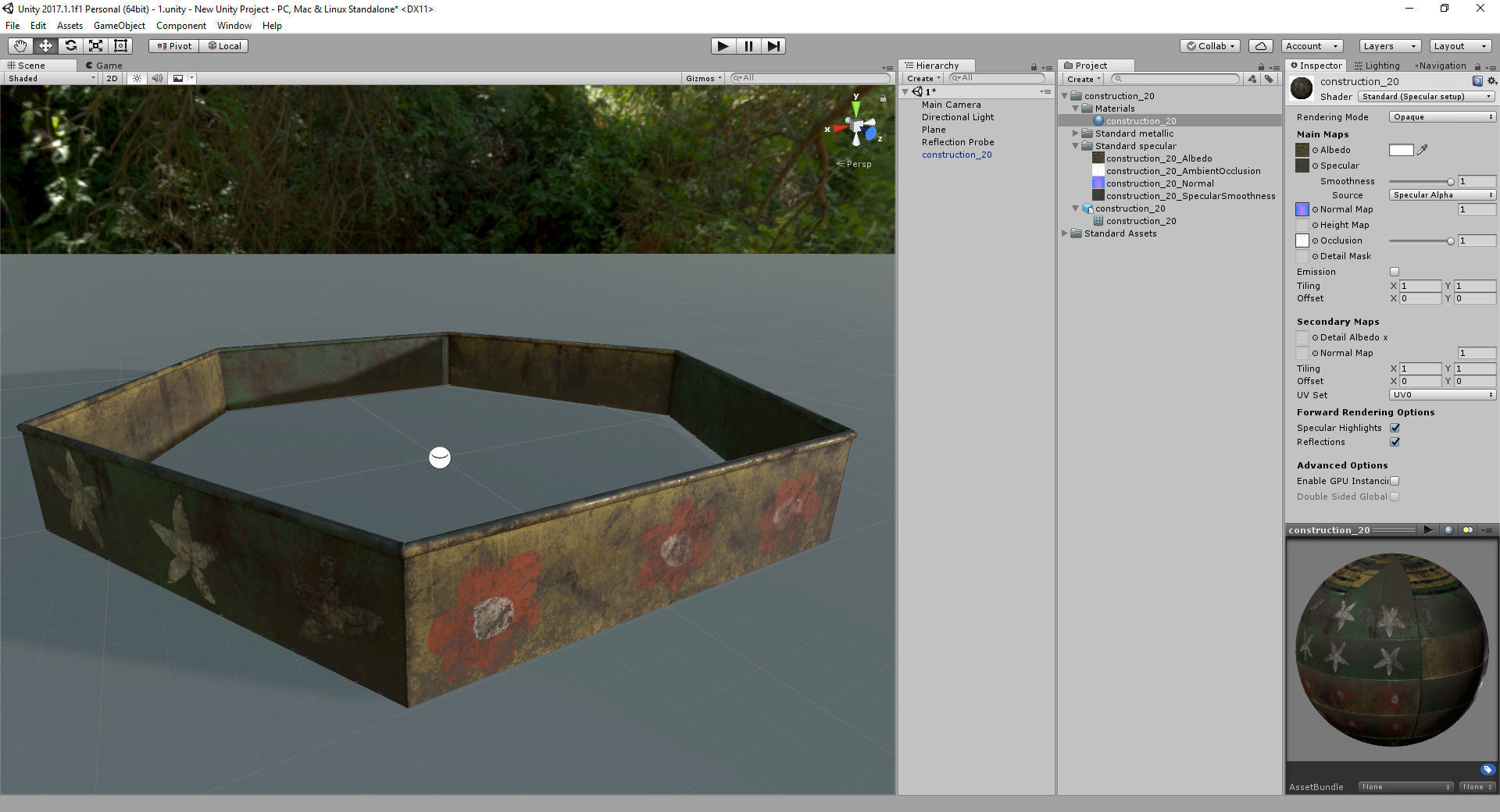Toggle scene effects image icon
This screenshot has width=1500, height=812.
pos(179,78)
